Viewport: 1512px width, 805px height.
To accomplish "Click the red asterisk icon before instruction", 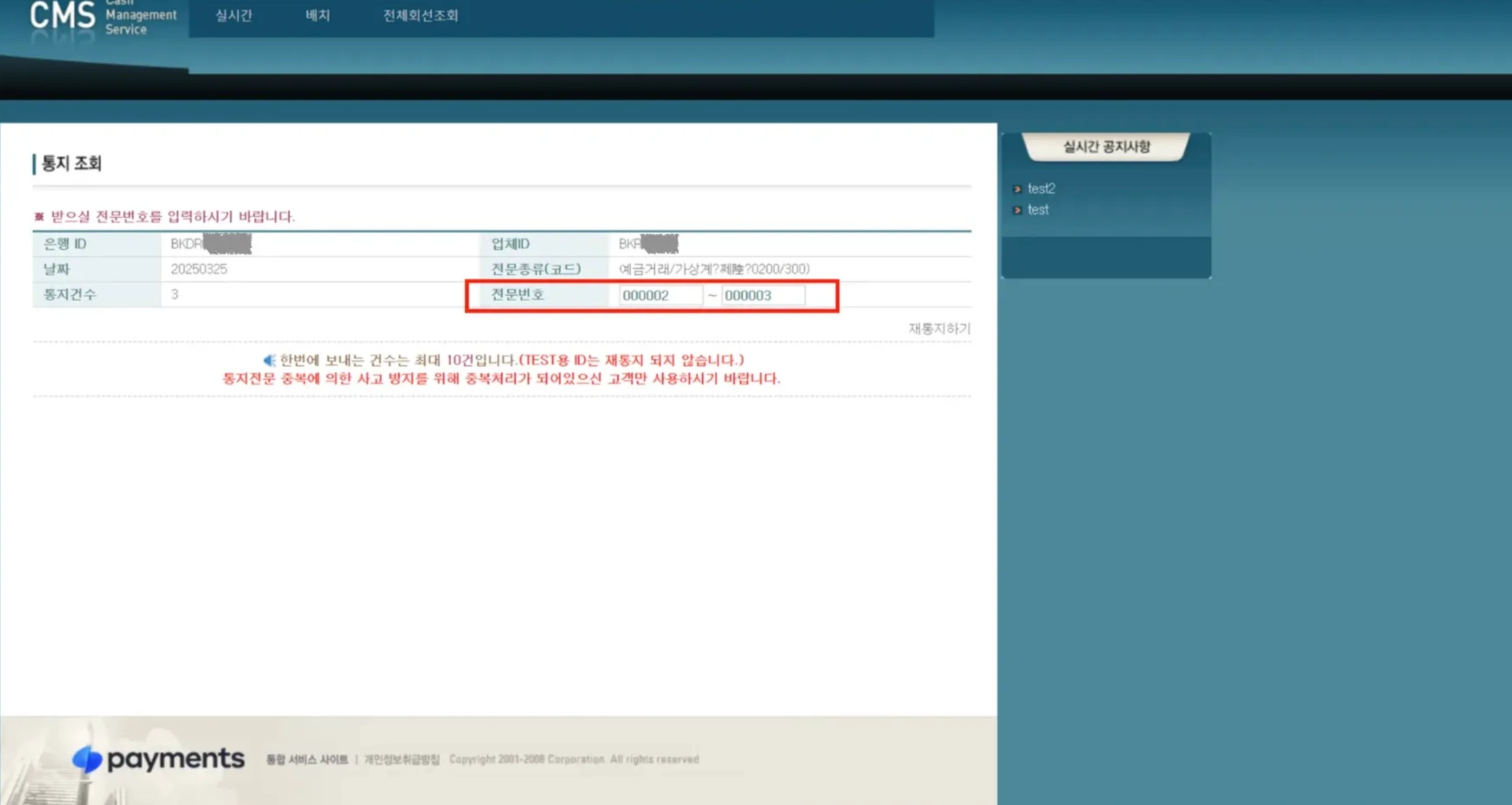I will [x=39, y=216].
